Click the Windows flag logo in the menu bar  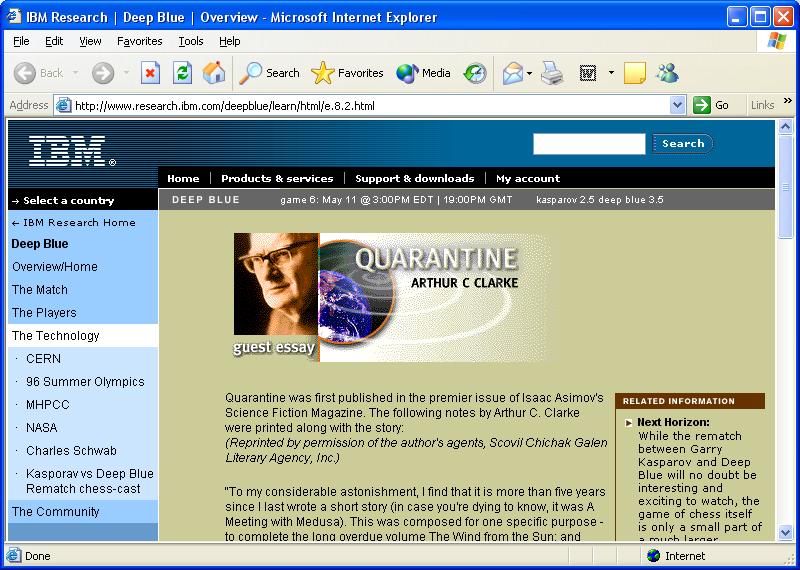click(777, 41)
